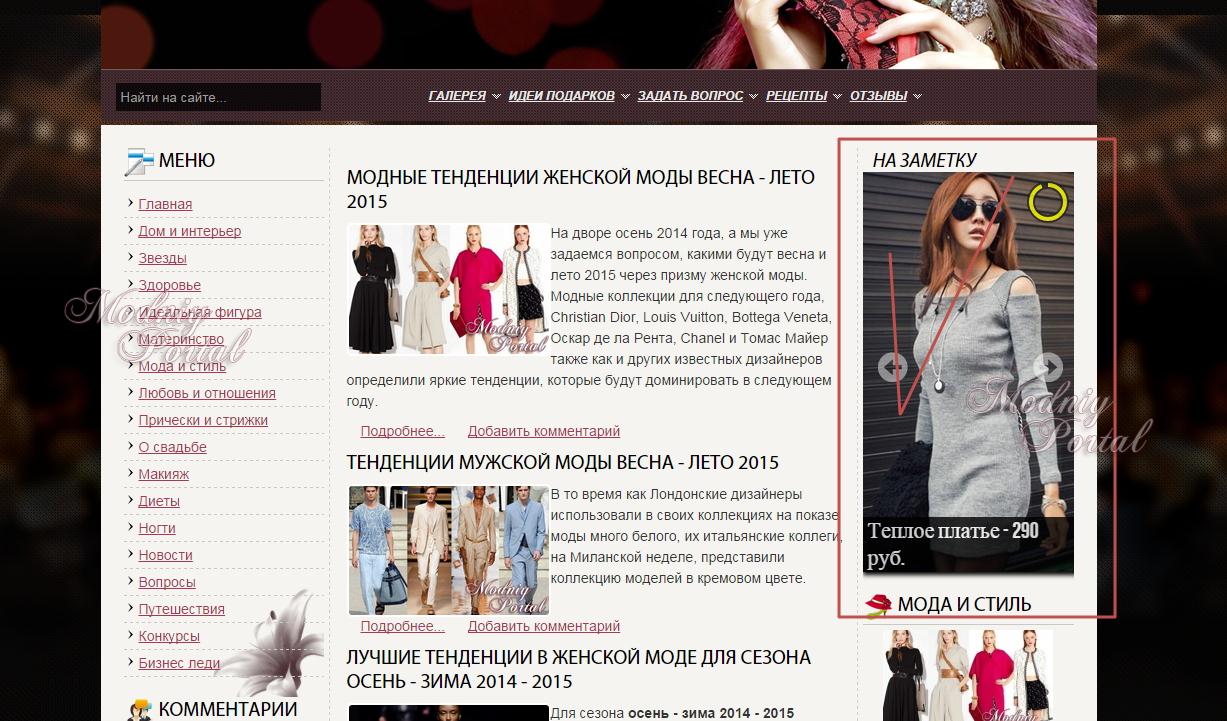
Task: Open the Звезды category link
Action: pos(162,258)
